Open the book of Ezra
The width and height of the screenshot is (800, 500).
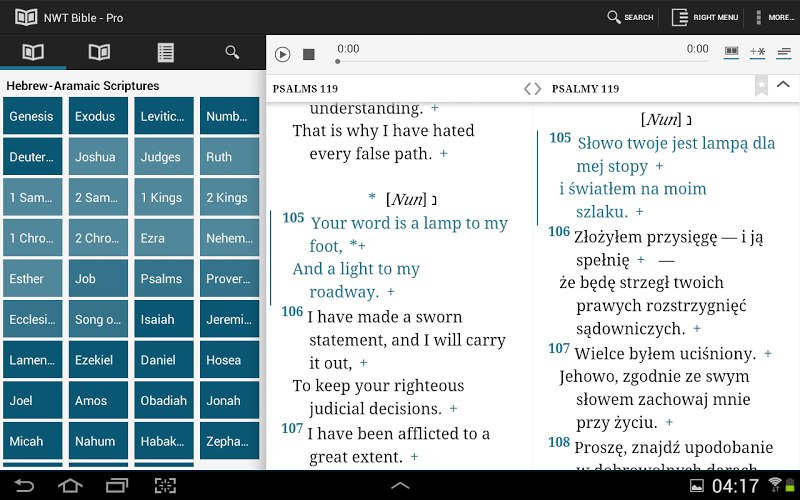[x=164, y=238]
